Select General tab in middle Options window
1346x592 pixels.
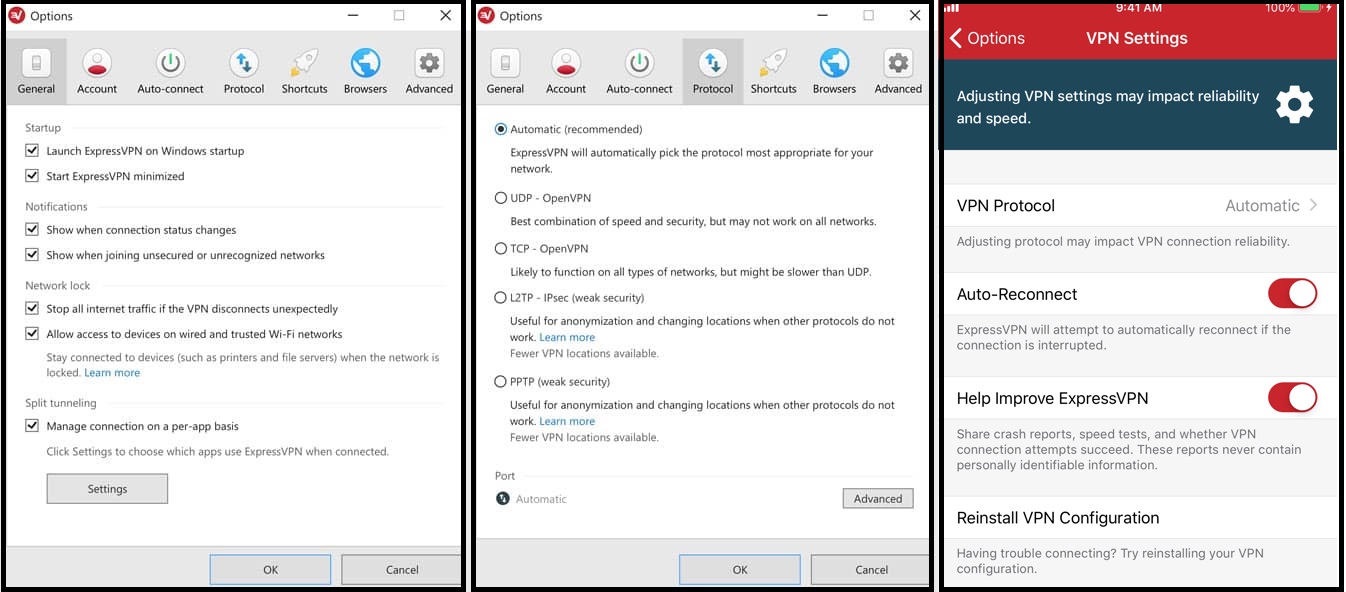505,71
